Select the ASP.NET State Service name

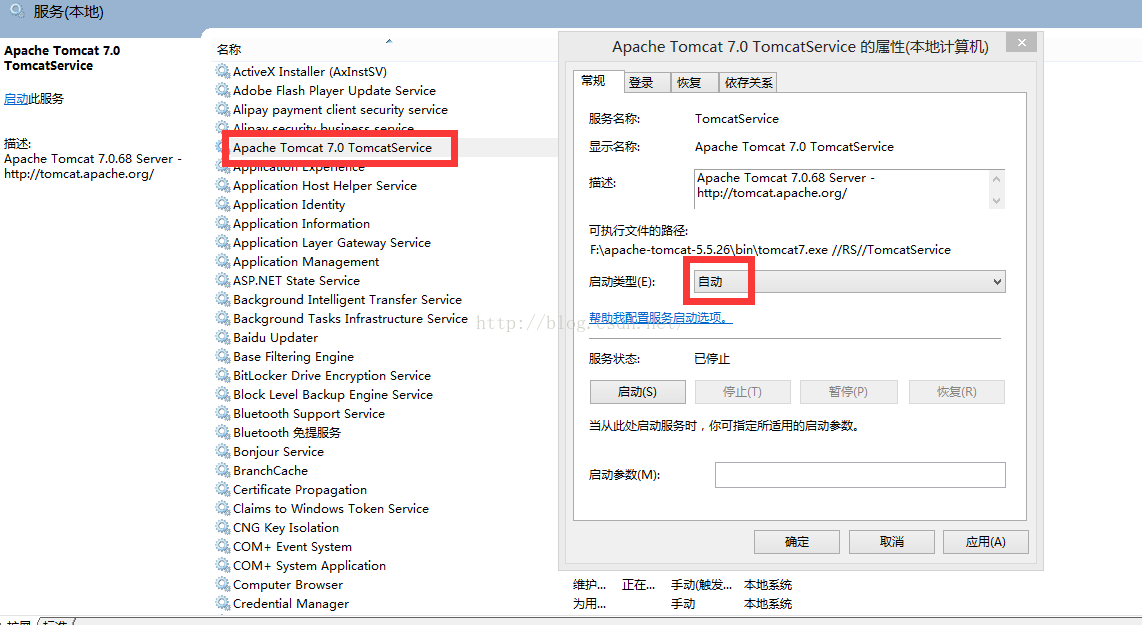[296, 280]
